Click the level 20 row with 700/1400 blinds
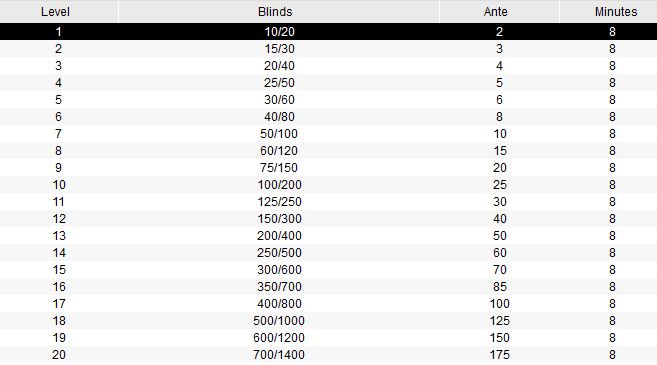 pyautogui.click(x=328, y=355)
